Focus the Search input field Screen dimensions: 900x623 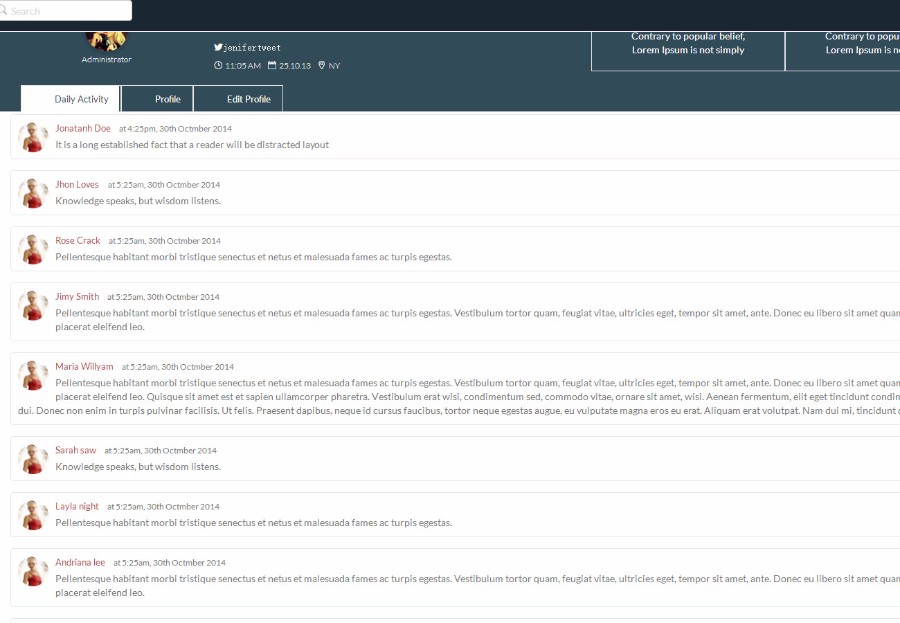tap(65, 10)
